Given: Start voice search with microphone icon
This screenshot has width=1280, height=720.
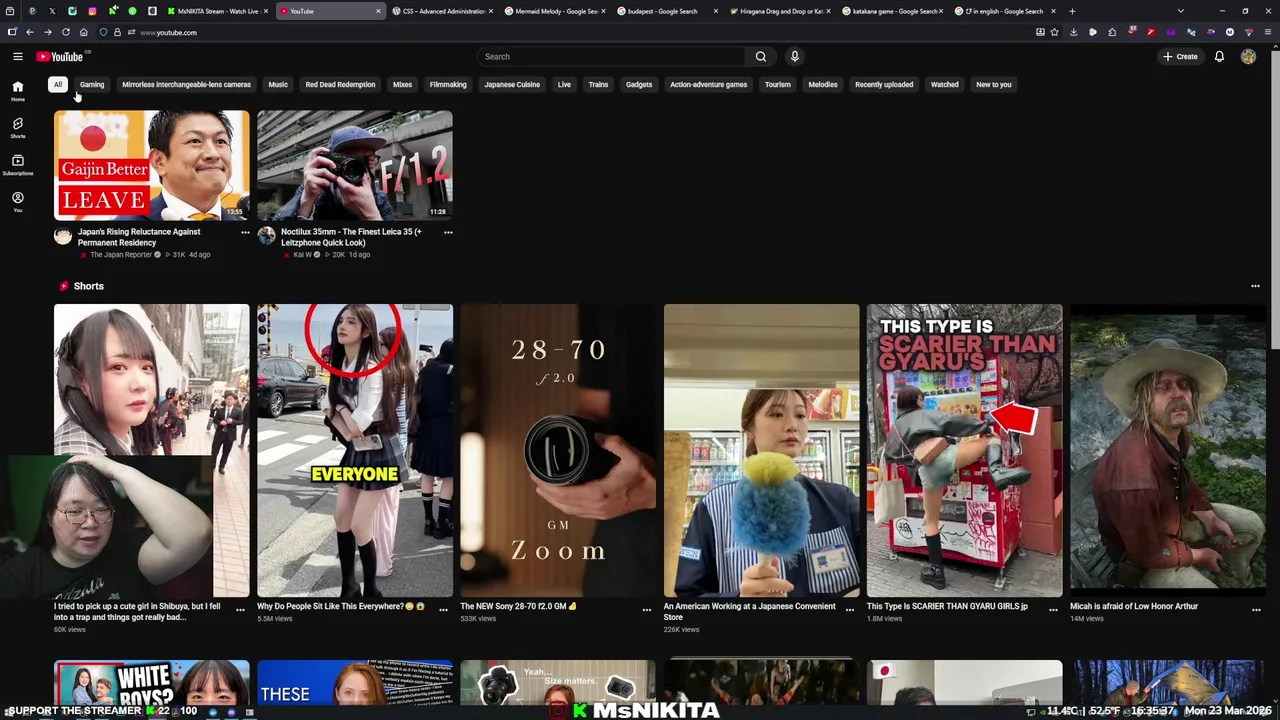Looking at the screenshot, I should tap(795, 57).
